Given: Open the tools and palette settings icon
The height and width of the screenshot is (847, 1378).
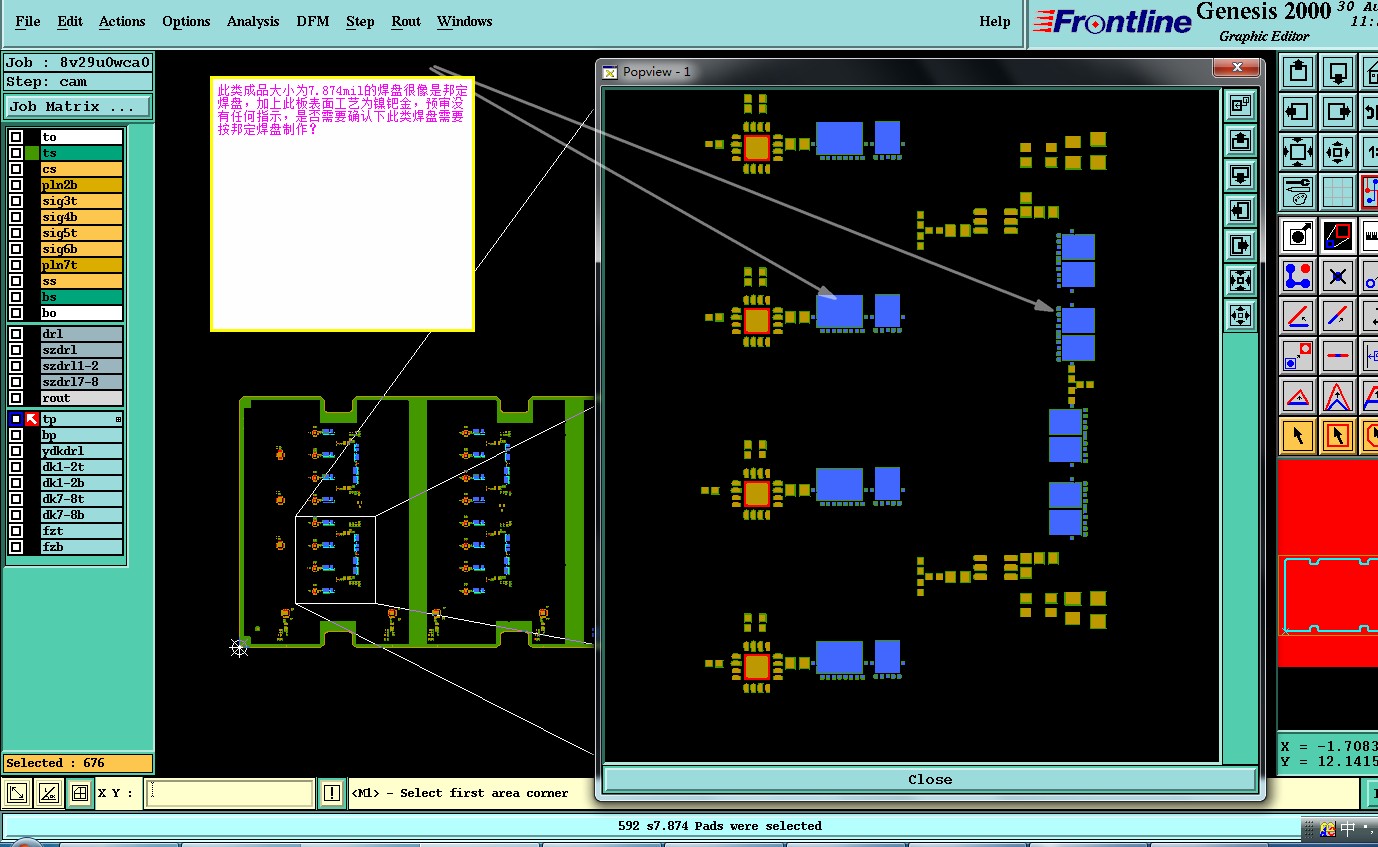Looking at the screenshot, I should (1298, 191).
